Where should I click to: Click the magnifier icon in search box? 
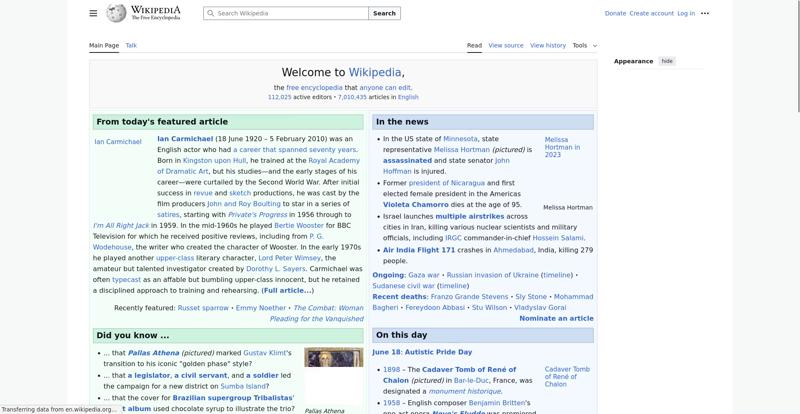210,13
